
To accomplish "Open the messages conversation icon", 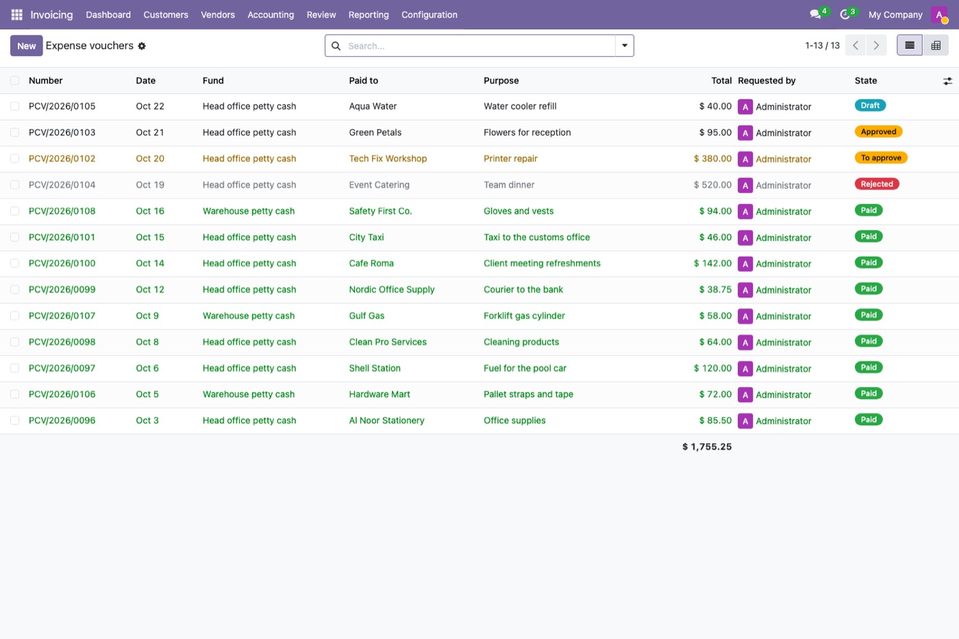I will click(815, 14).
